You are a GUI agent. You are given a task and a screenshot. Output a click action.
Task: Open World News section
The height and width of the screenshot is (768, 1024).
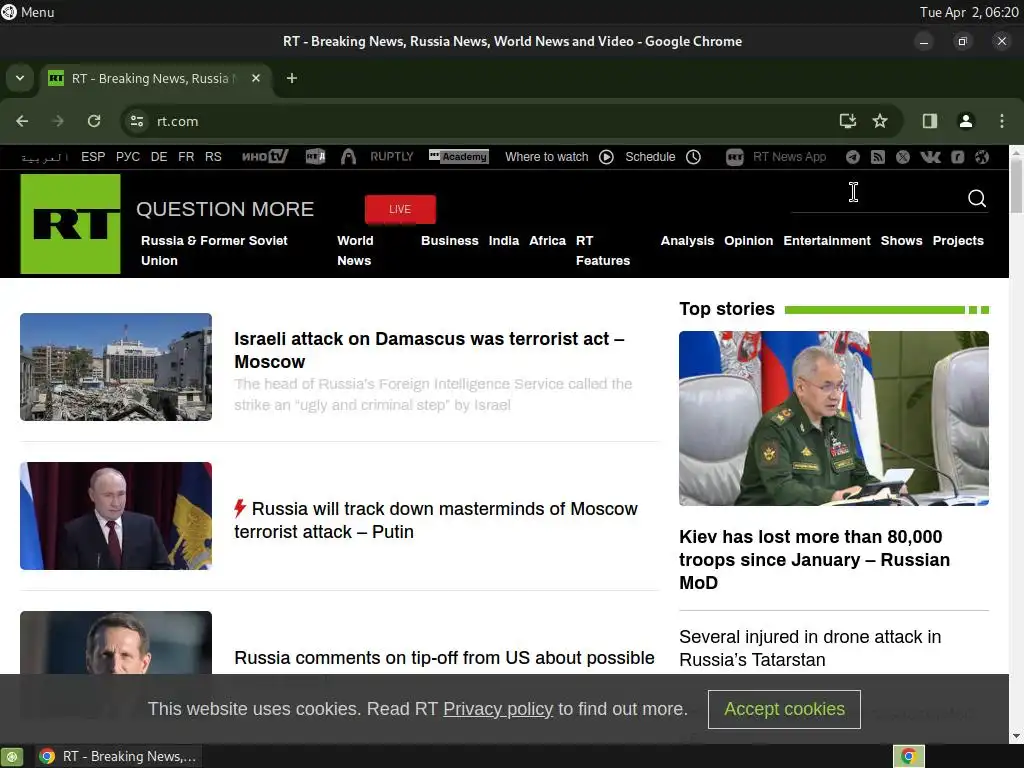point(355,250)
